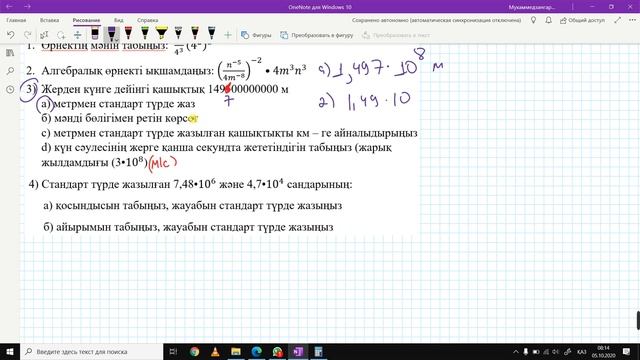Image resolution: width=640 pixels, height=360 pixels.
Task: Click Общий доступ share button
Action: point(582,20)
